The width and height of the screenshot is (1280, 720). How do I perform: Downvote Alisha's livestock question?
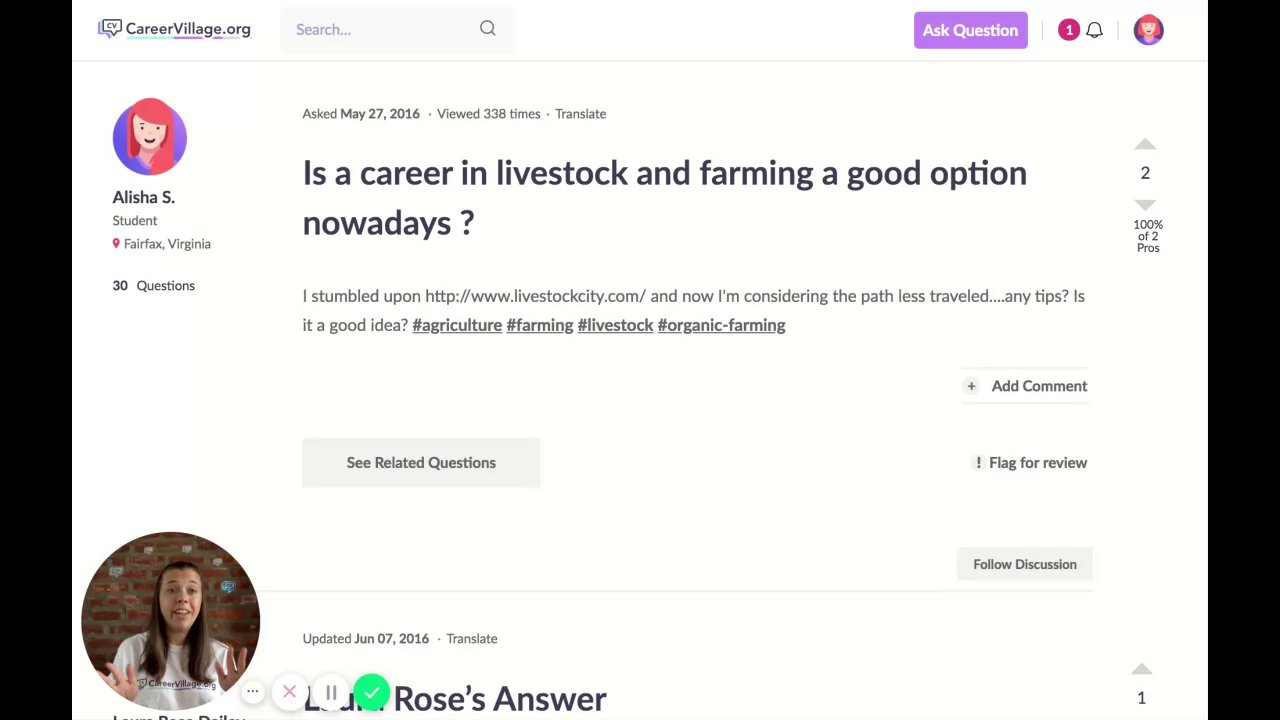pyautogui.click(x=1145, y=204)
